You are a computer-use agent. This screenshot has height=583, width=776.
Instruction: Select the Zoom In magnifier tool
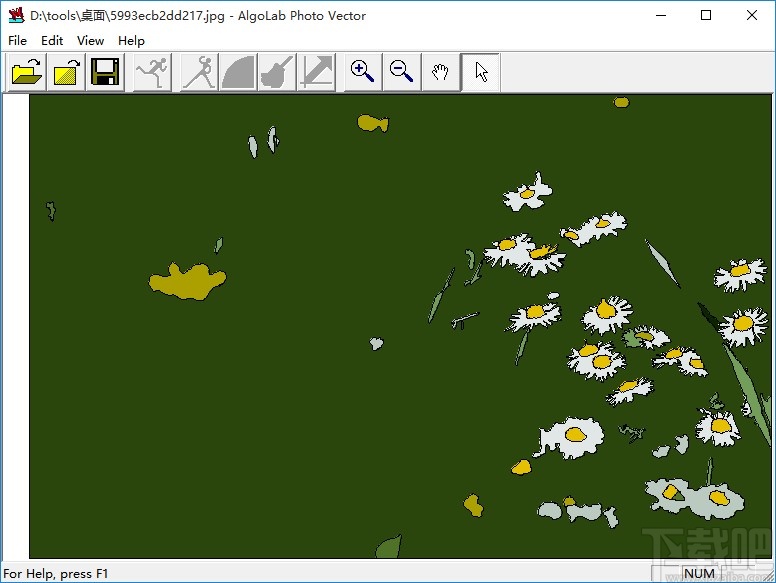coord(363,72)
